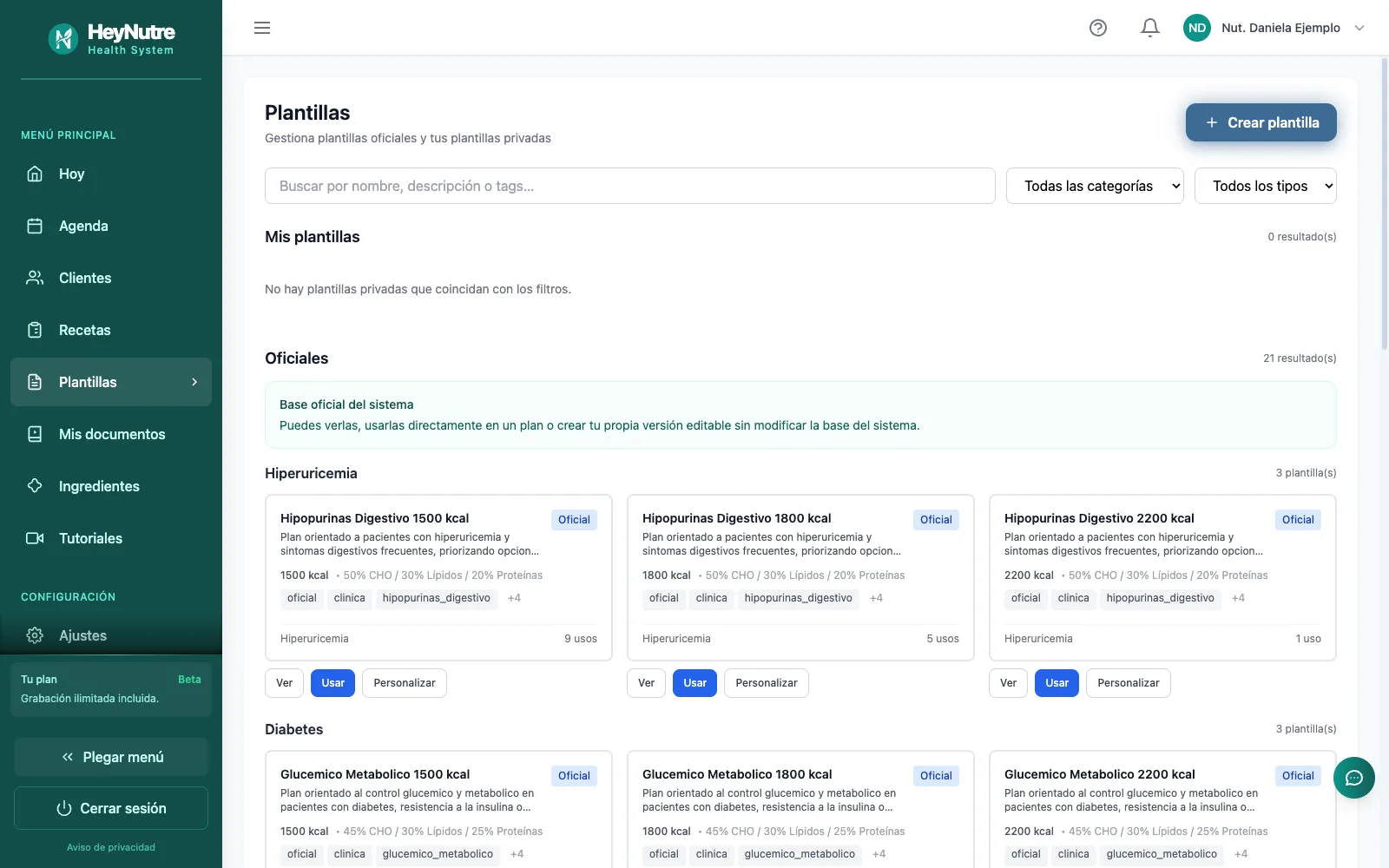Click Personalizar for Hipopurinas Digestivo 2200 kcal
The width and height of the screenshot is (1389, 868).
coord(1129,683)
